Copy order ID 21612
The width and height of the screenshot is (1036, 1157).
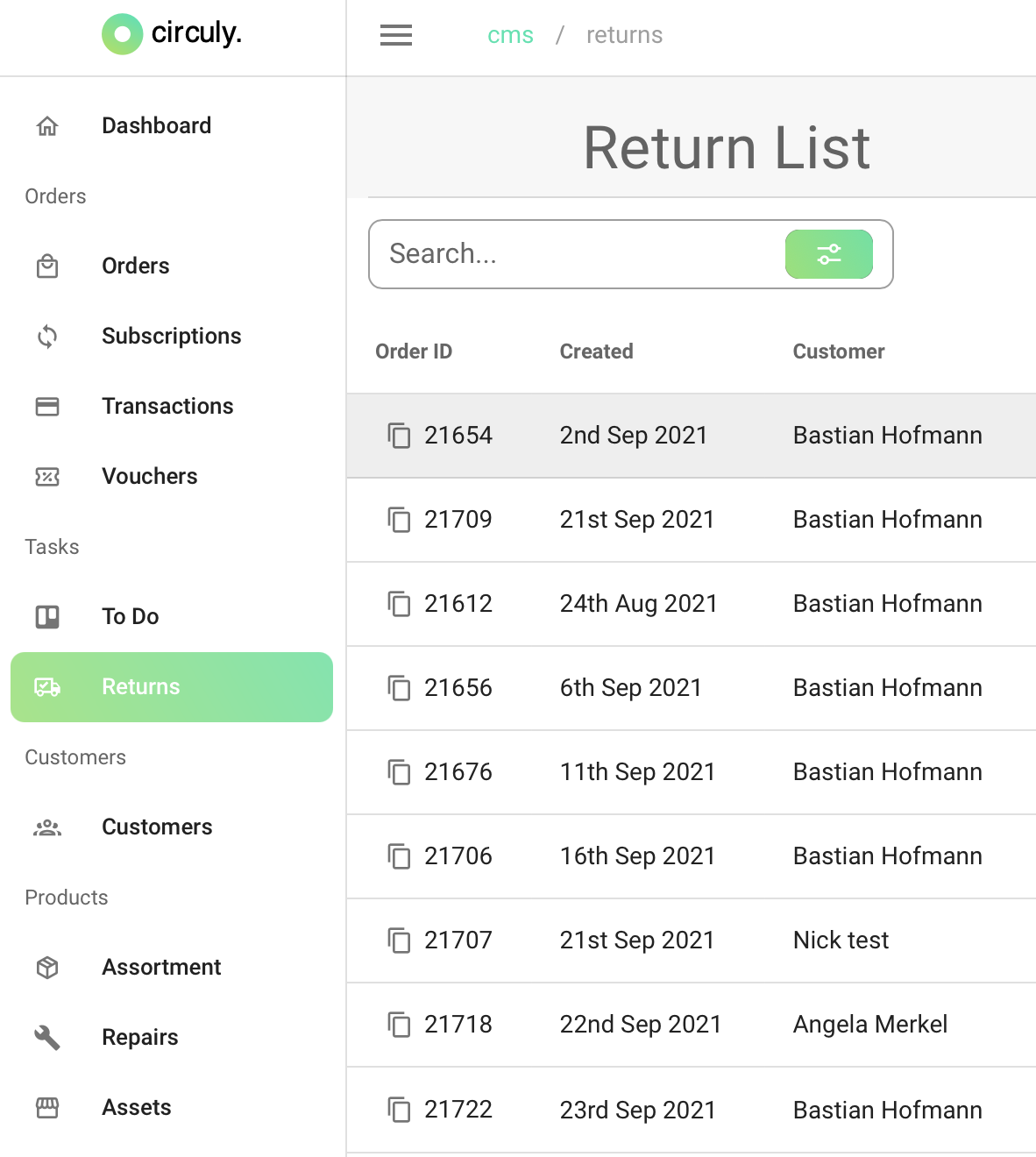[x=400, y=604]
